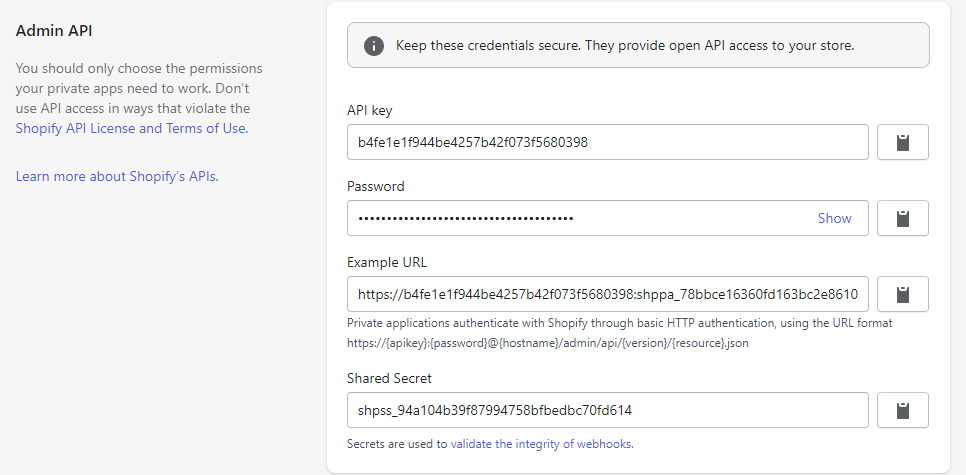The image size is (966, 475).
Task: Click the "Shared Secret" field label
Action: (x=390, y=378)
